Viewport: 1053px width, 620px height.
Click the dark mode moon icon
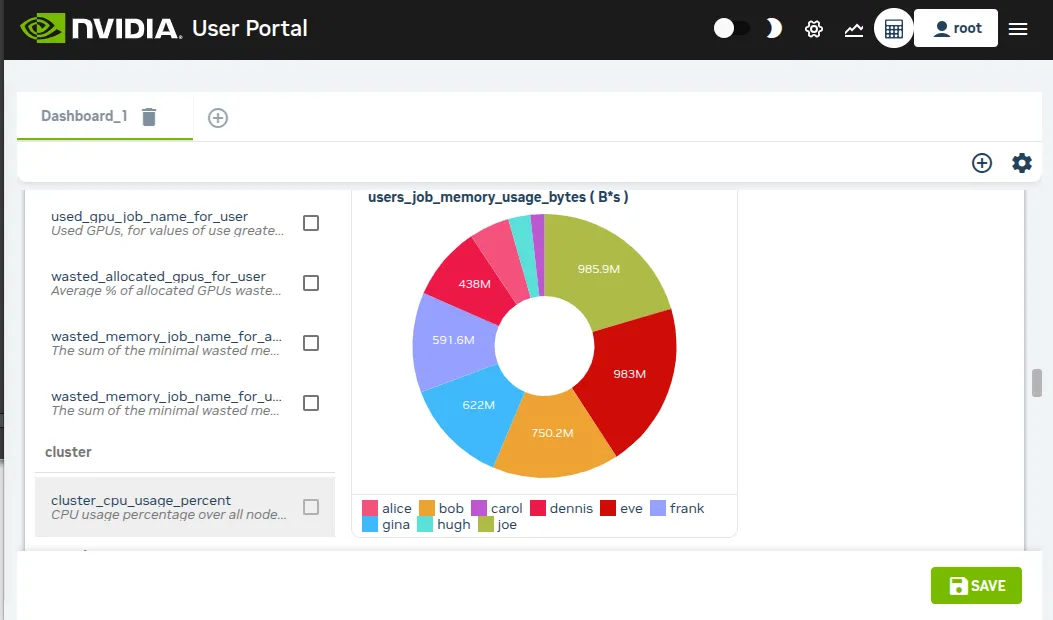tap(774, 28)
